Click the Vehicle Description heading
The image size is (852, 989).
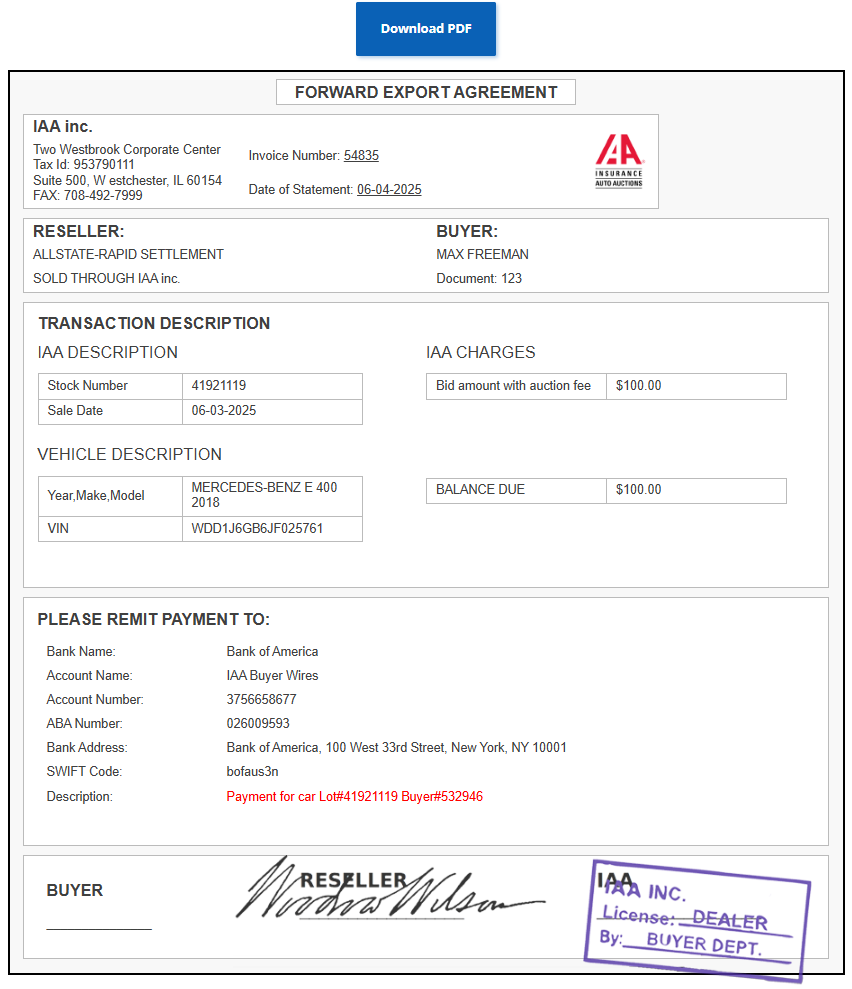coord(129,454)
